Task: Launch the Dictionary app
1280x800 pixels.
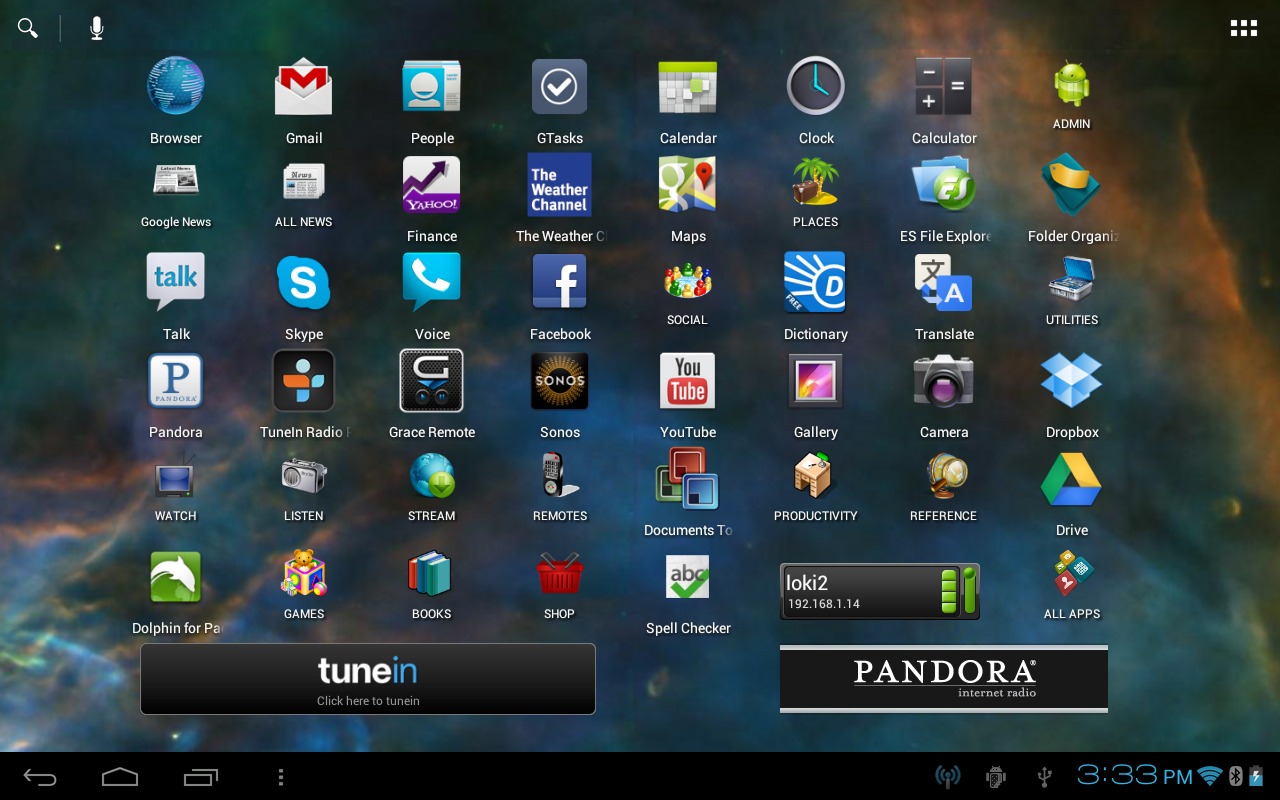Action: pyautogui.click(x=816, y=282)
